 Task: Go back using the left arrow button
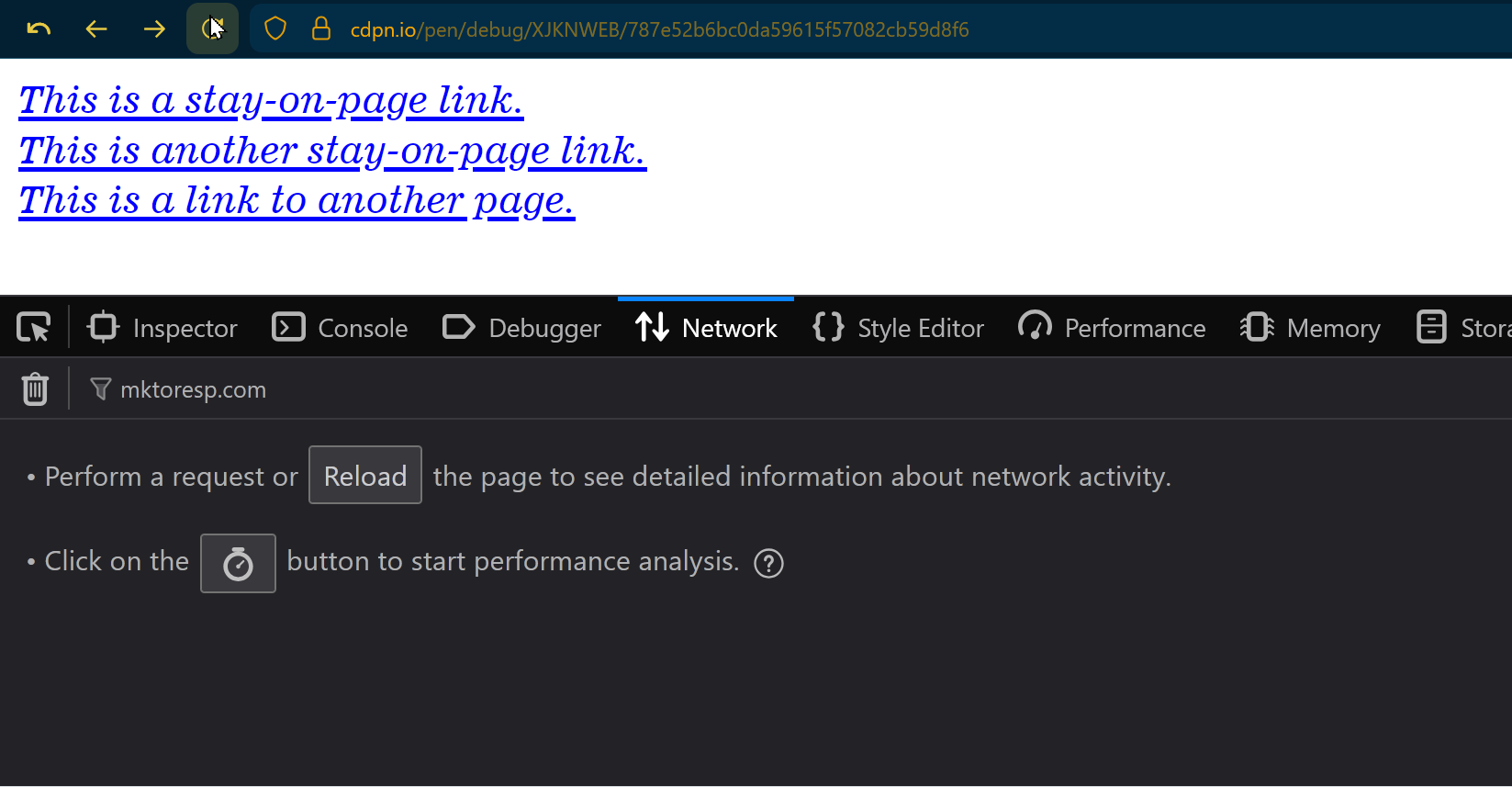[x=96, y=29]
